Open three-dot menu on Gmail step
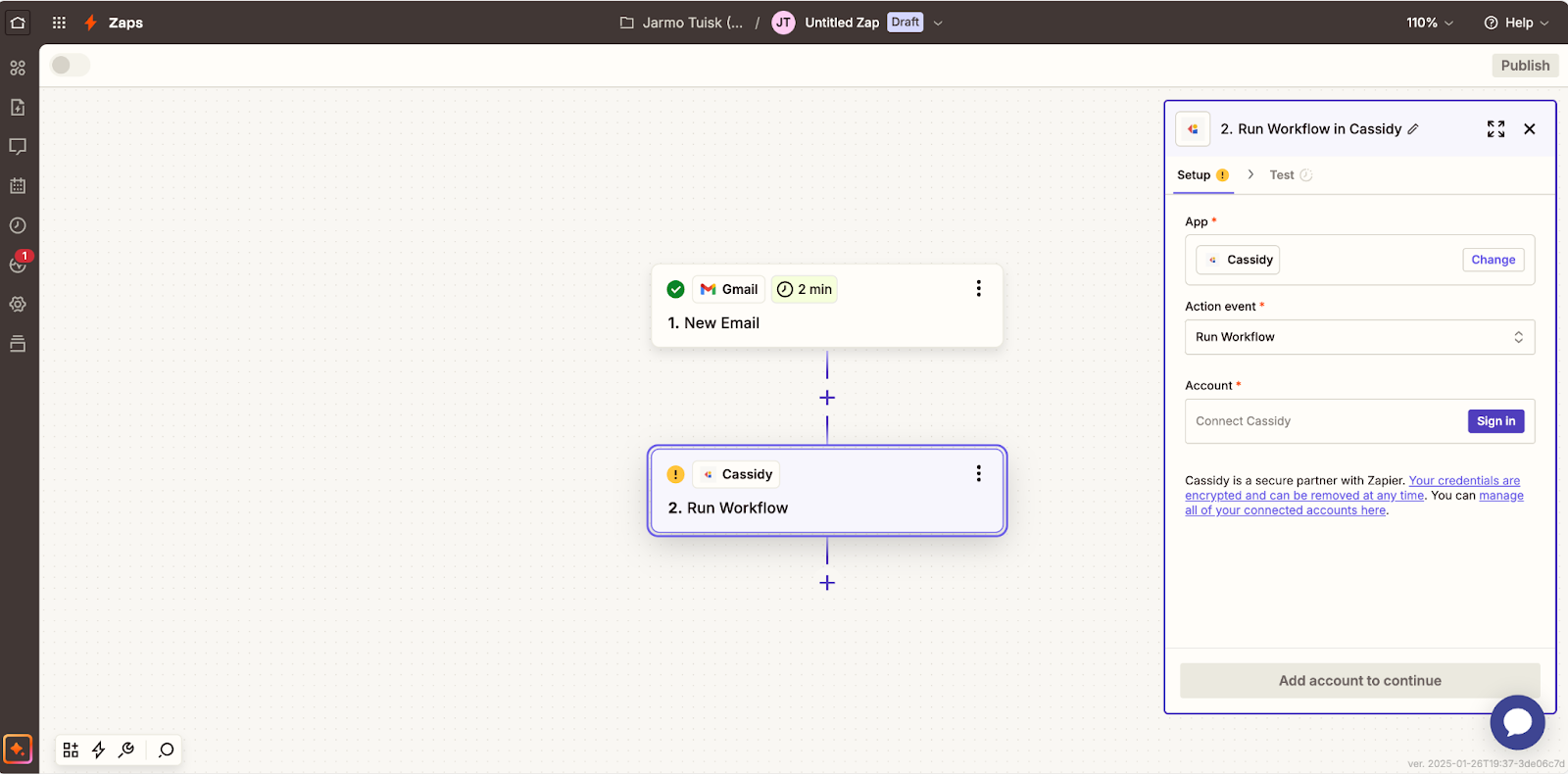This screenshot has width=1568, height=774. pyautogui.click(x=978, y=288)
